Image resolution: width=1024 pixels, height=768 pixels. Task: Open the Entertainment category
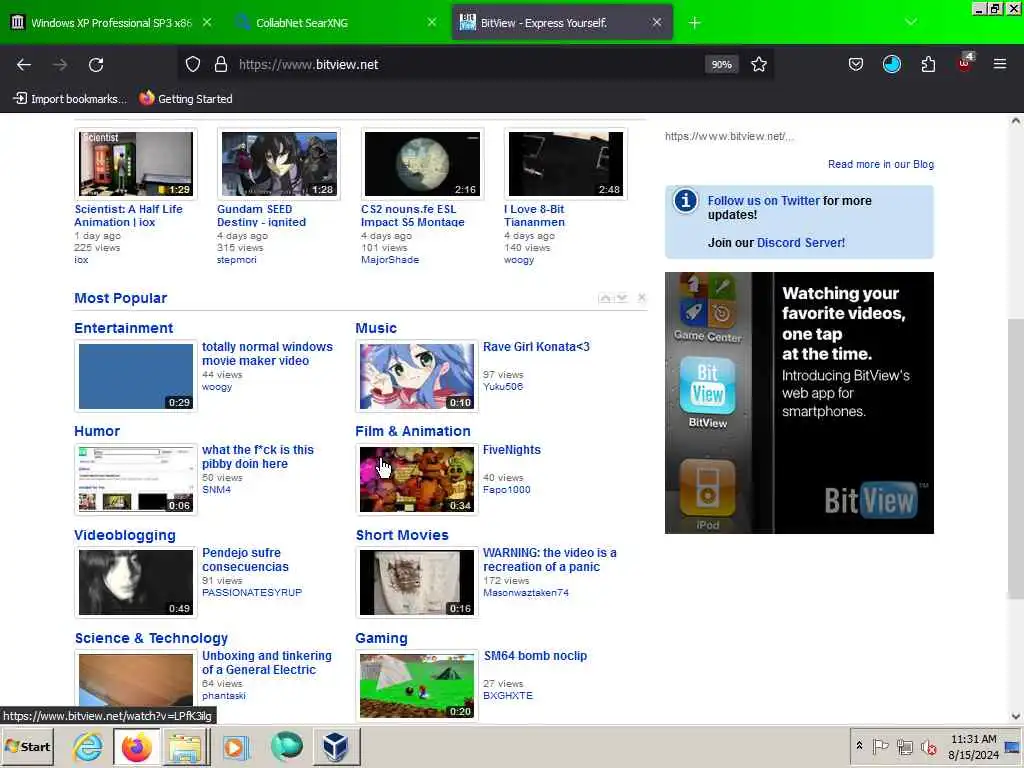coord(123,328)
